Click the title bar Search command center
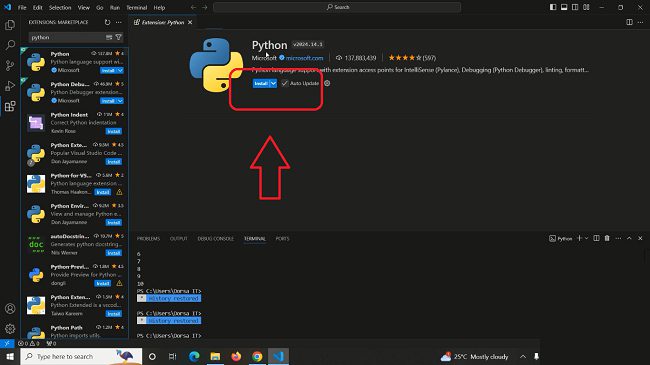Screen dimensions: 650x365 pos(337,7)
